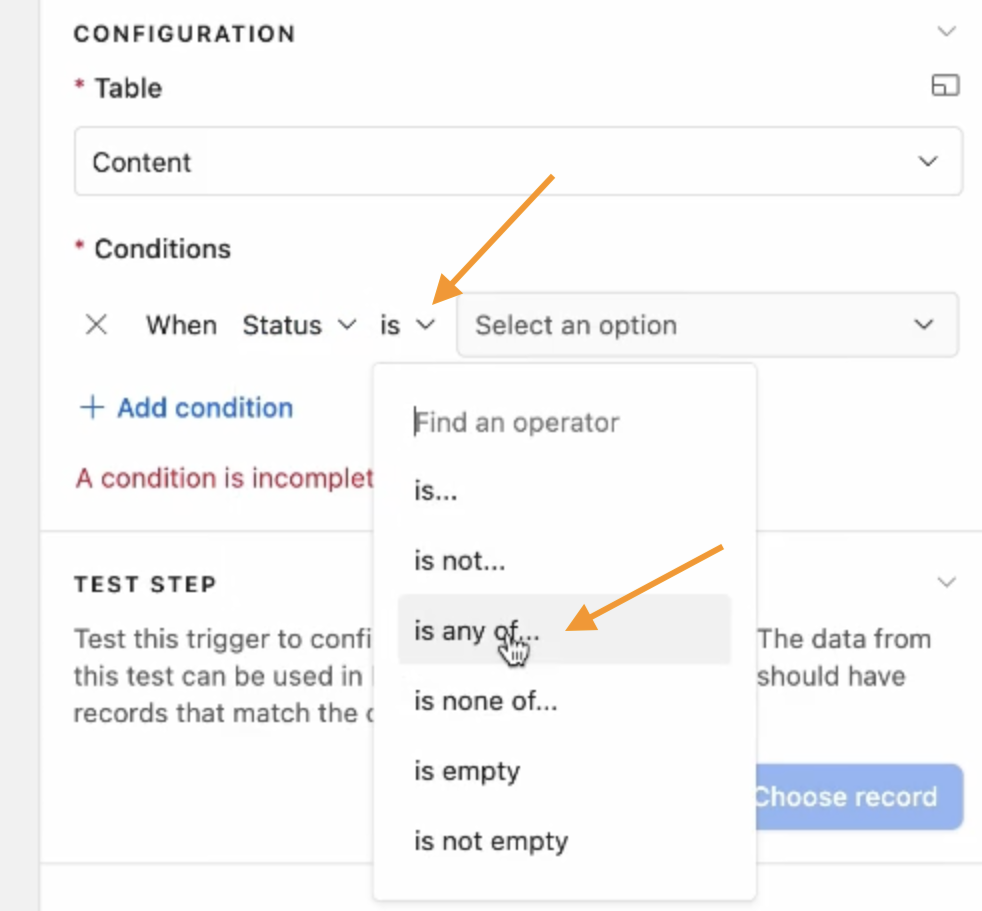Viewport: 982px width, 911px height.
Task: Choose the 'is empty' operator
Action: coord(467,771)
